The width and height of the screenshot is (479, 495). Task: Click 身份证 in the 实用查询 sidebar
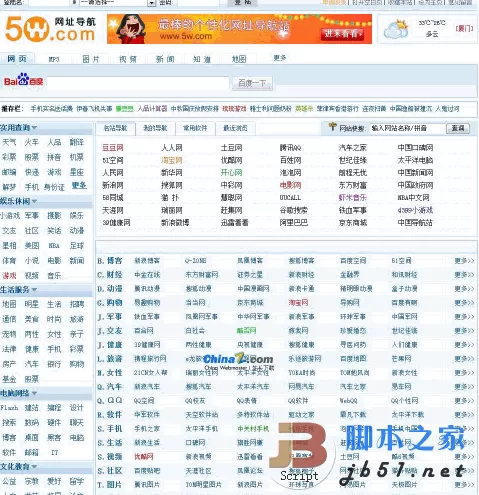(54, 187)
